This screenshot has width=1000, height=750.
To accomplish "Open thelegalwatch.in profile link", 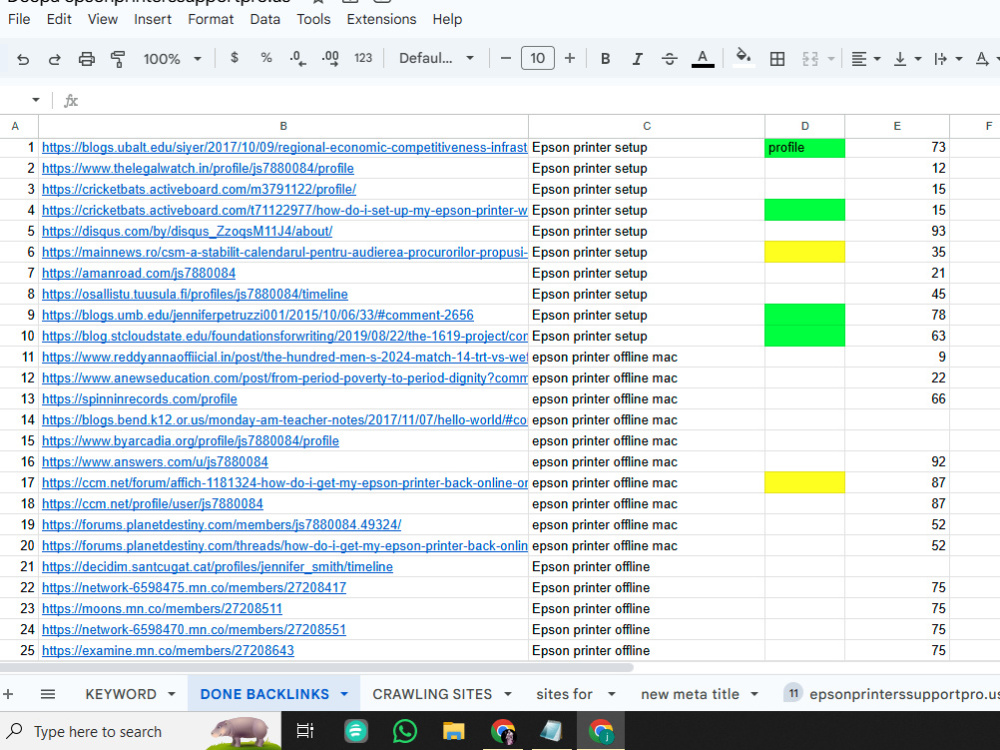I will (198, 168).
